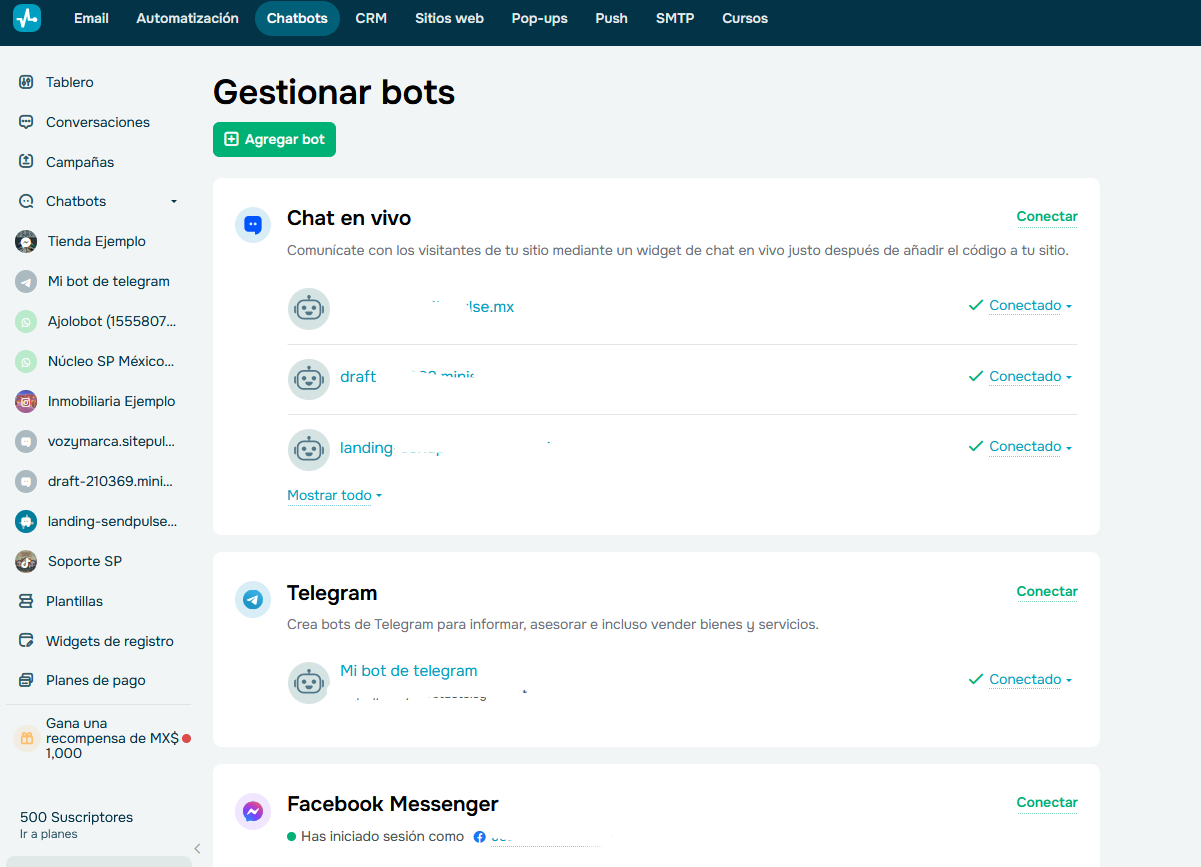1201x867 pixels.
Task: Open Conversaciones in sidebar
Action: [x=98, y=122]
